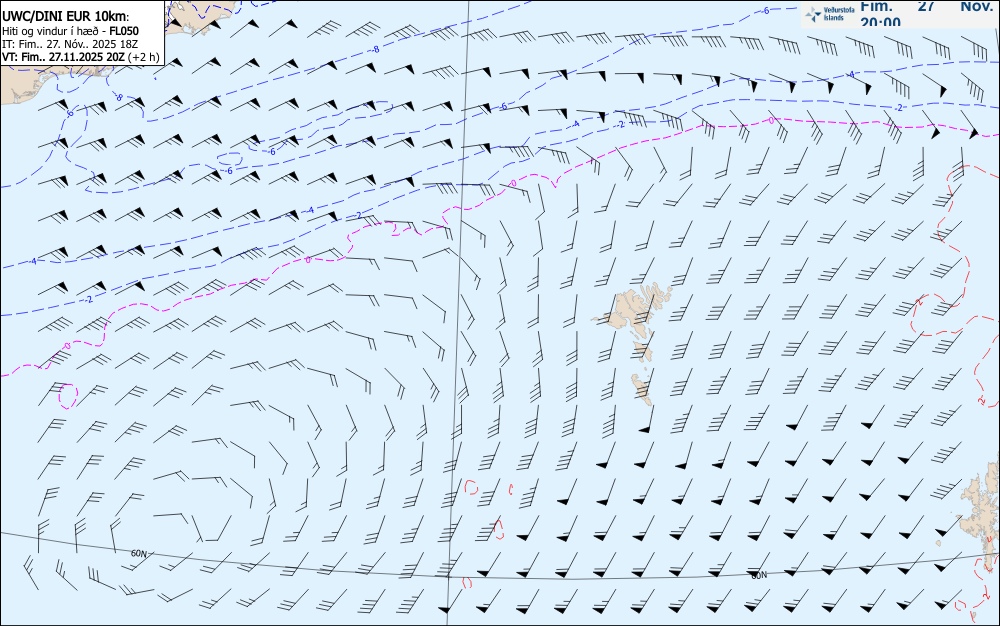This screenshot has width=1000, height=626.
Task: Click the Veðurstofa Íslands logo
Action: (829, 14)
